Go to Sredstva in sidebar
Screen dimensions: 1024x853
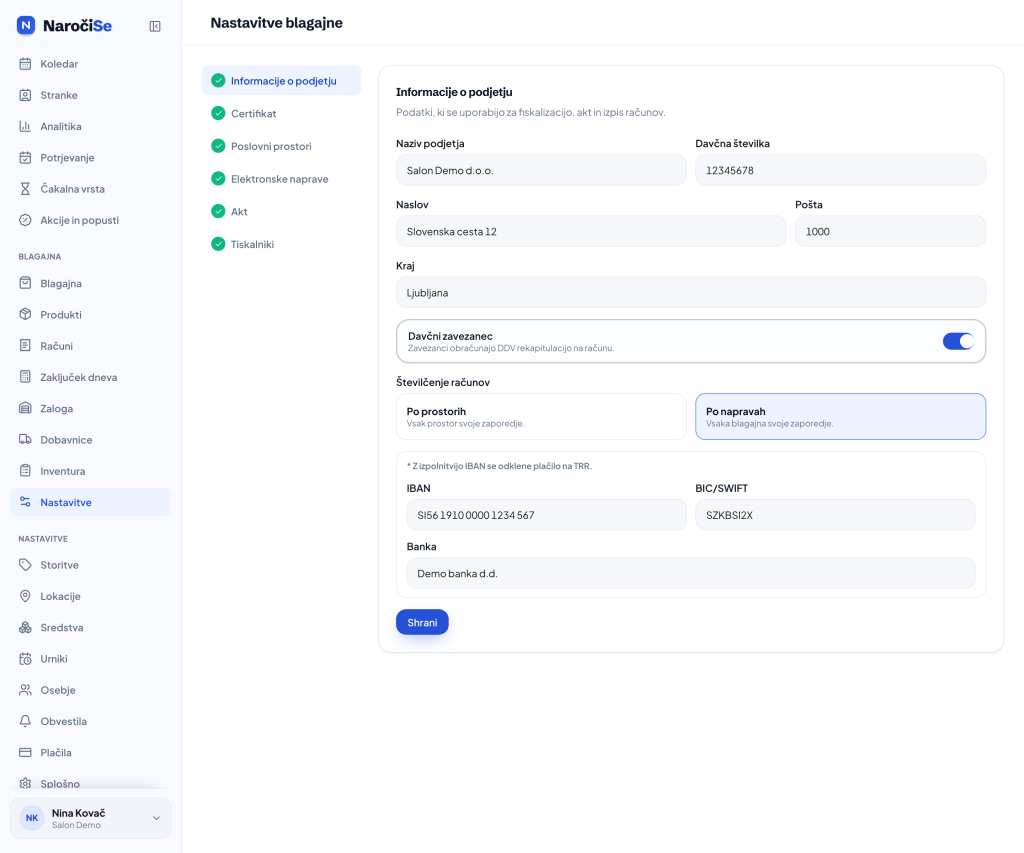click(91, 628)
